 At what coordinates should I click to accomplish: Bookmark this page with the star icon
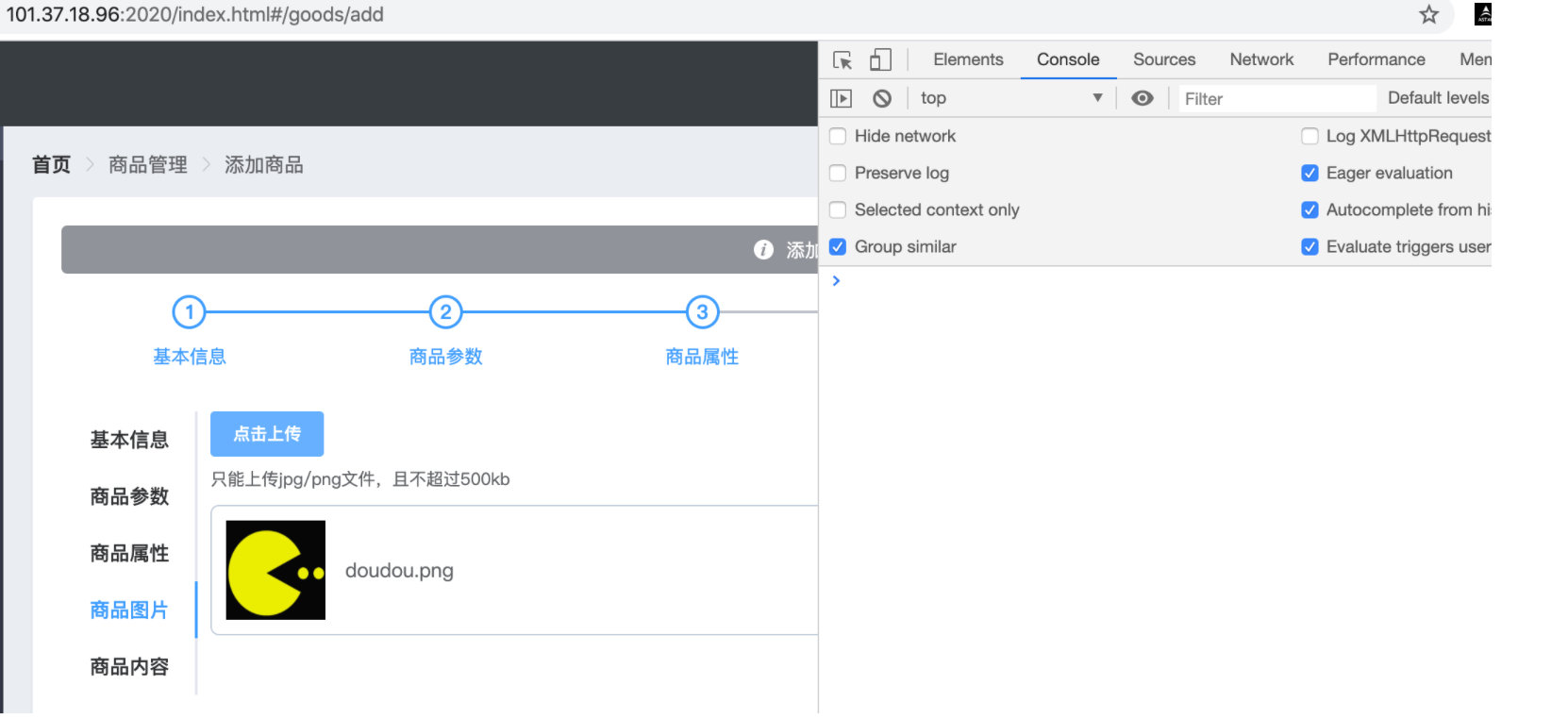pos(1429,14)
